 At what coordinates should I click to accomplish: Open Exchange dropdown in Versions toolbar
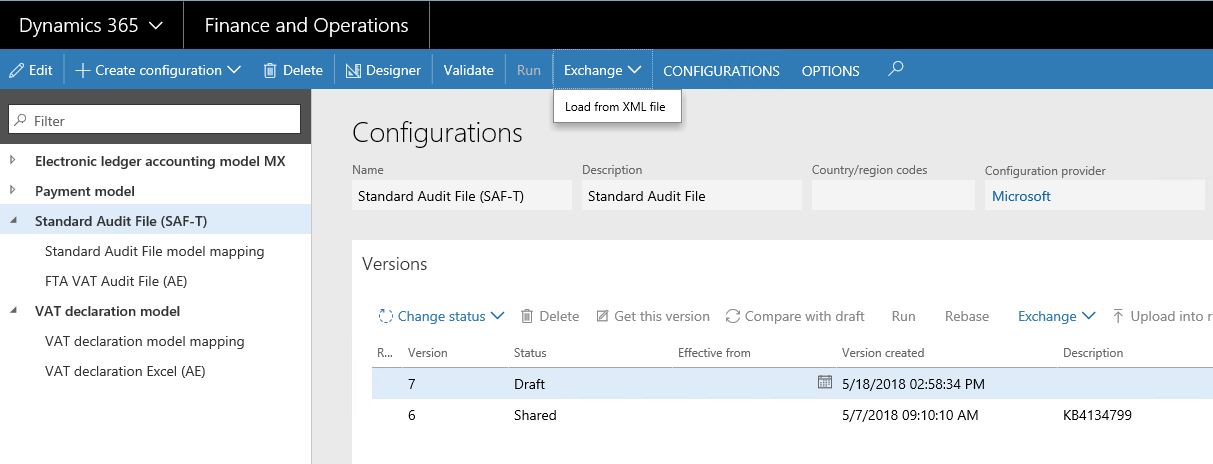coord(1056,316)
